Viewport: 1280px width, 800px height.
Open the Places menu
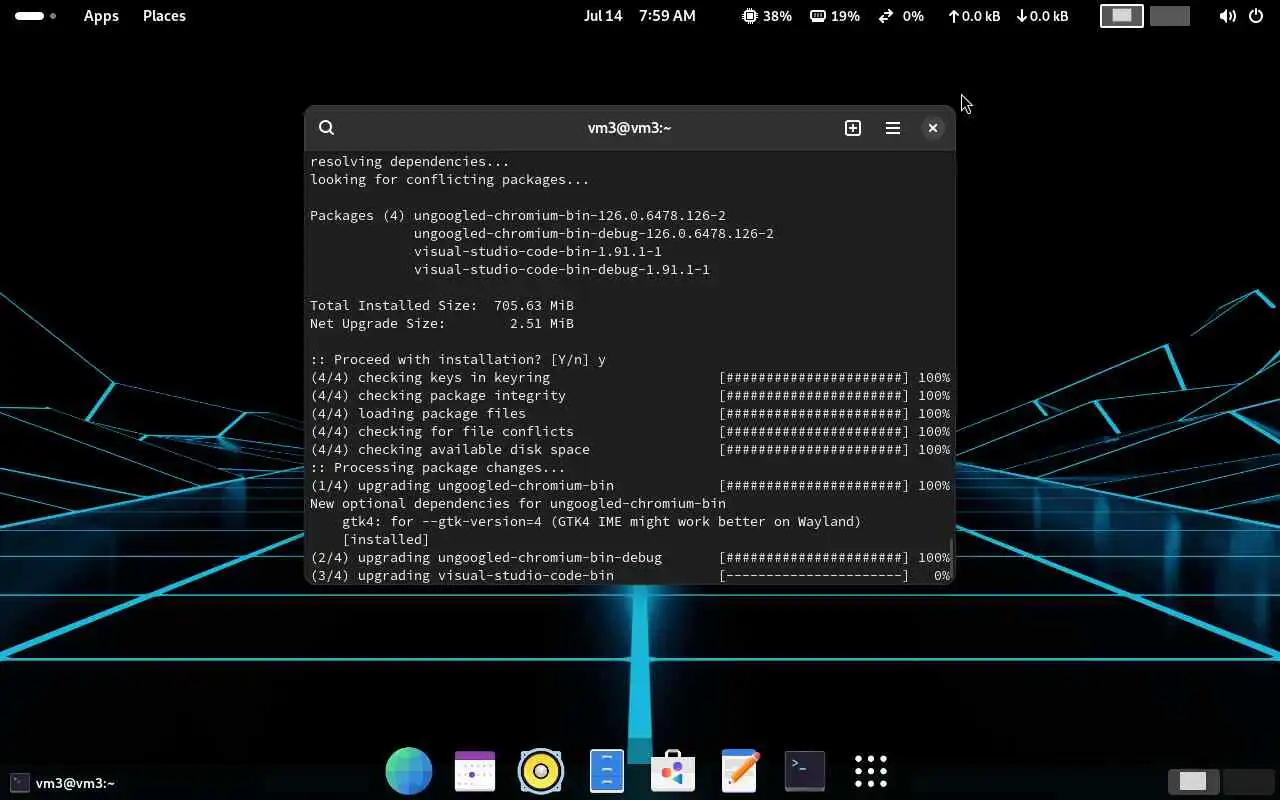(x=164, y=16)
